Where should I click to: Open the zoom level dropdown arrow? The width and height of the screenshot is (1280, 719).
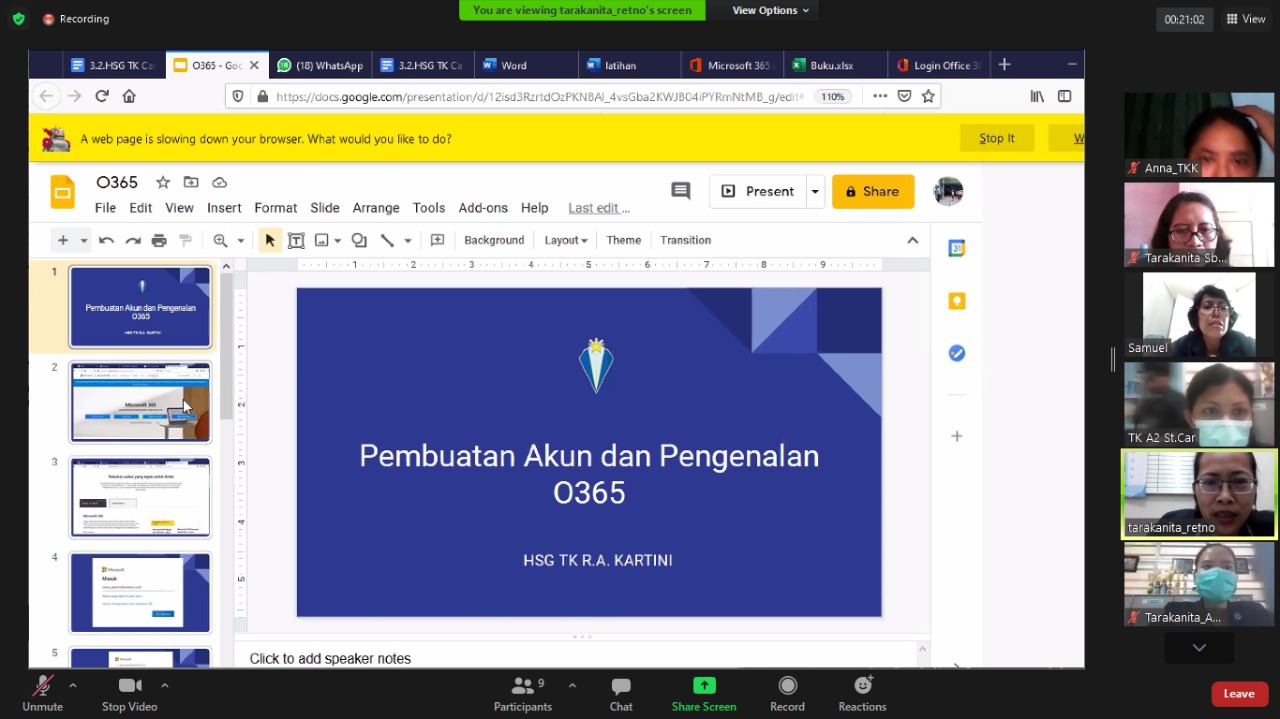tap(240, 241)
